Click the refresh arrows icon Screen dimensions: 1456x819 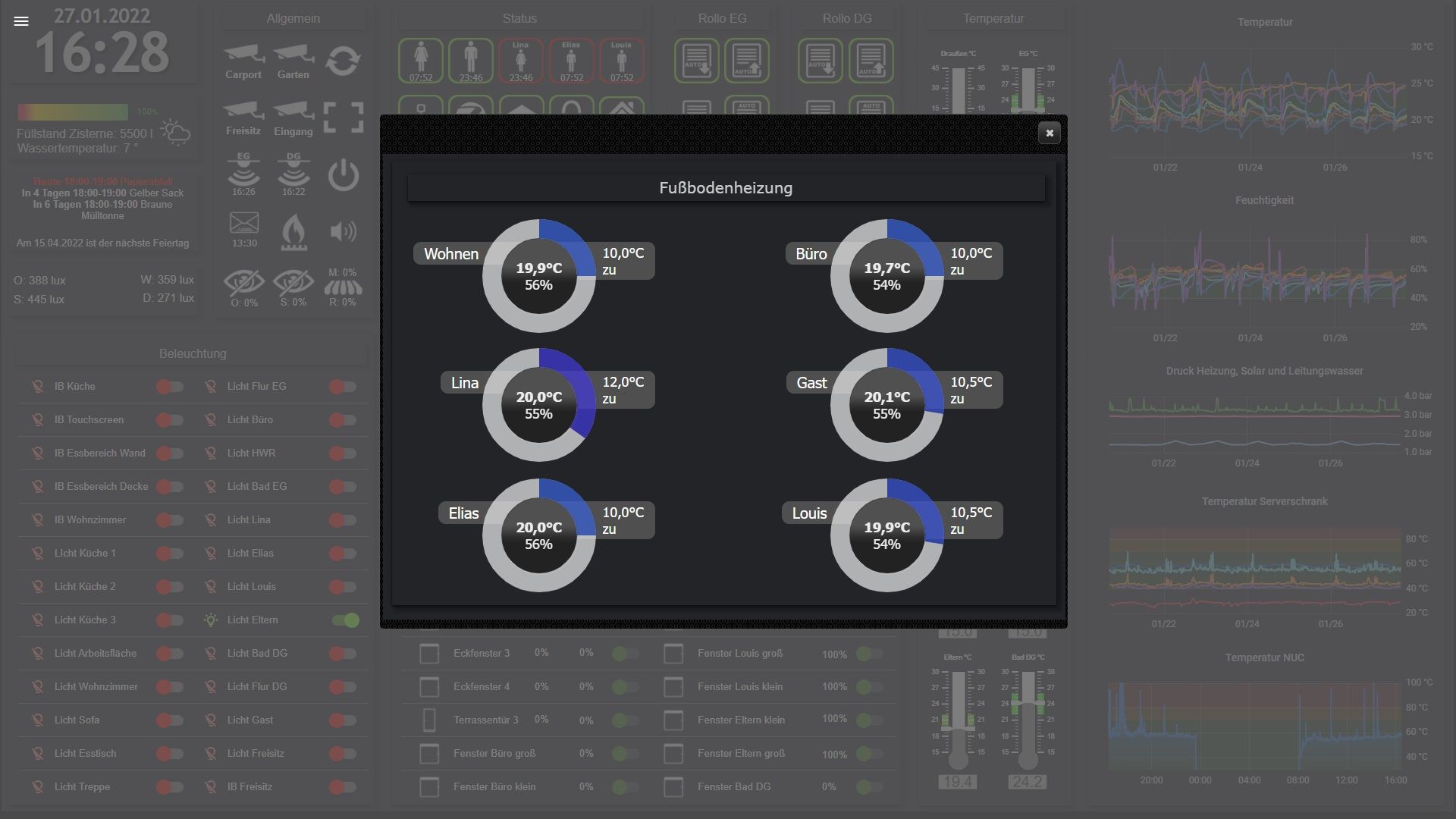tap(343, 61)
